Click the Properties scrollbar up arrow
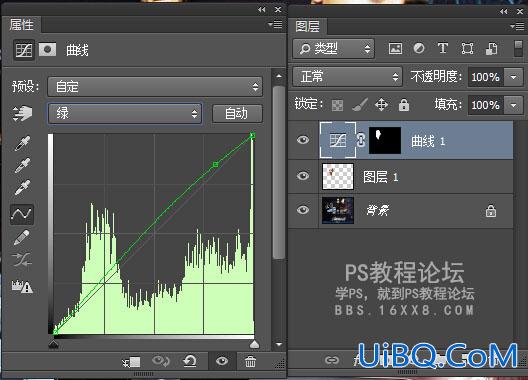 pyautogui.click(x=278, y=76)
